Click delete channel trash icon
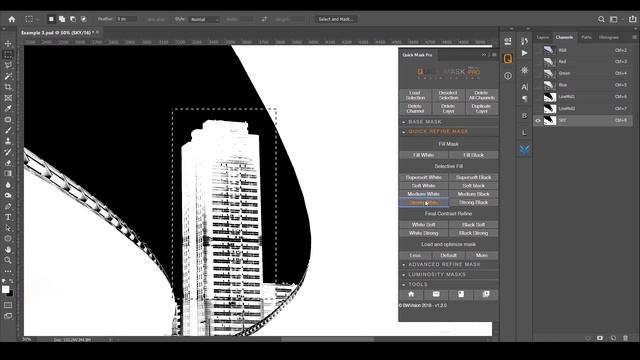The image size is (640, 360). coord(626,338)
